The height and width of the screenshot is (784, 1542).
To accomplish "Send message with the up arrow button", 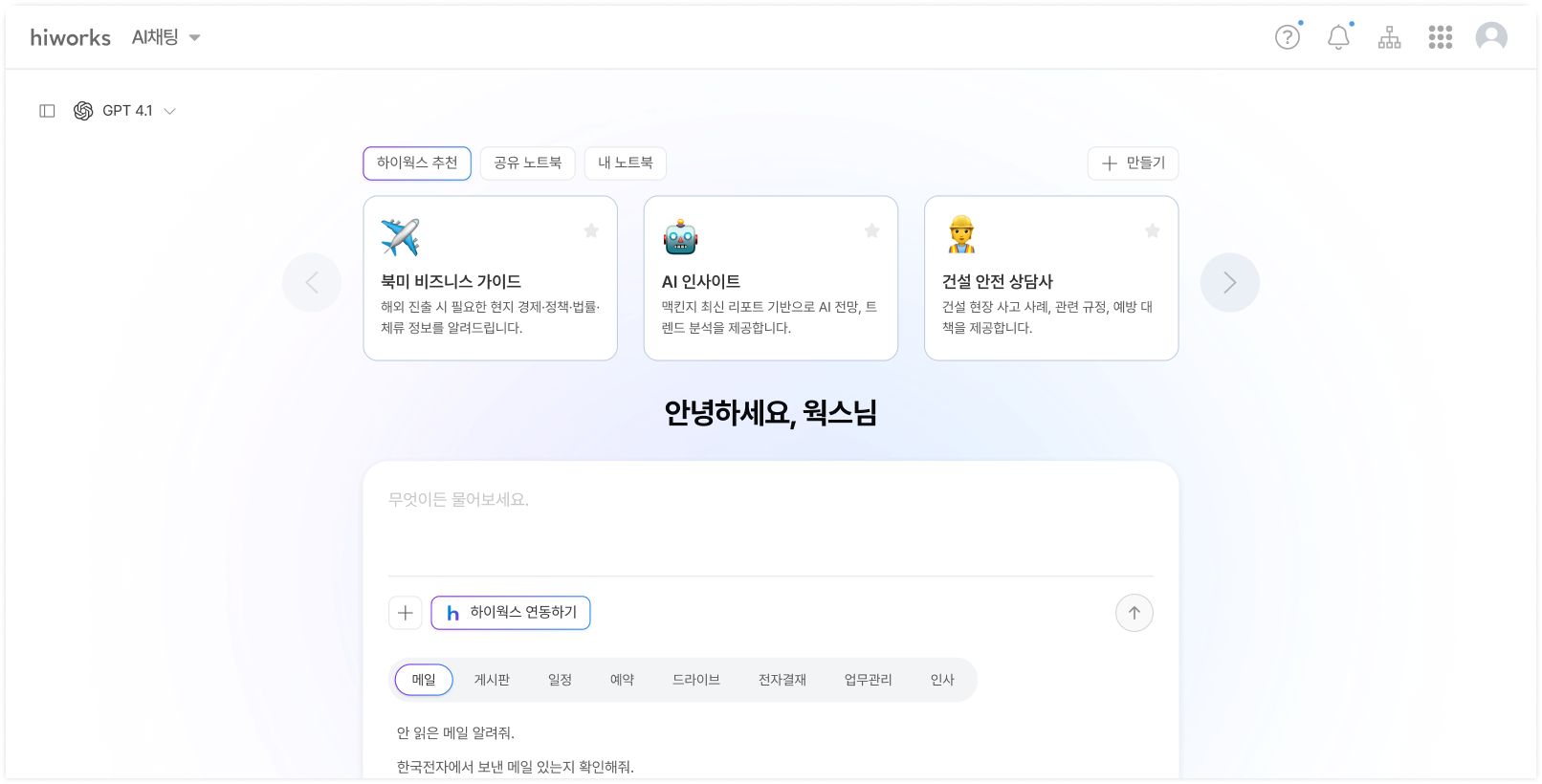I will (1134, 613).
